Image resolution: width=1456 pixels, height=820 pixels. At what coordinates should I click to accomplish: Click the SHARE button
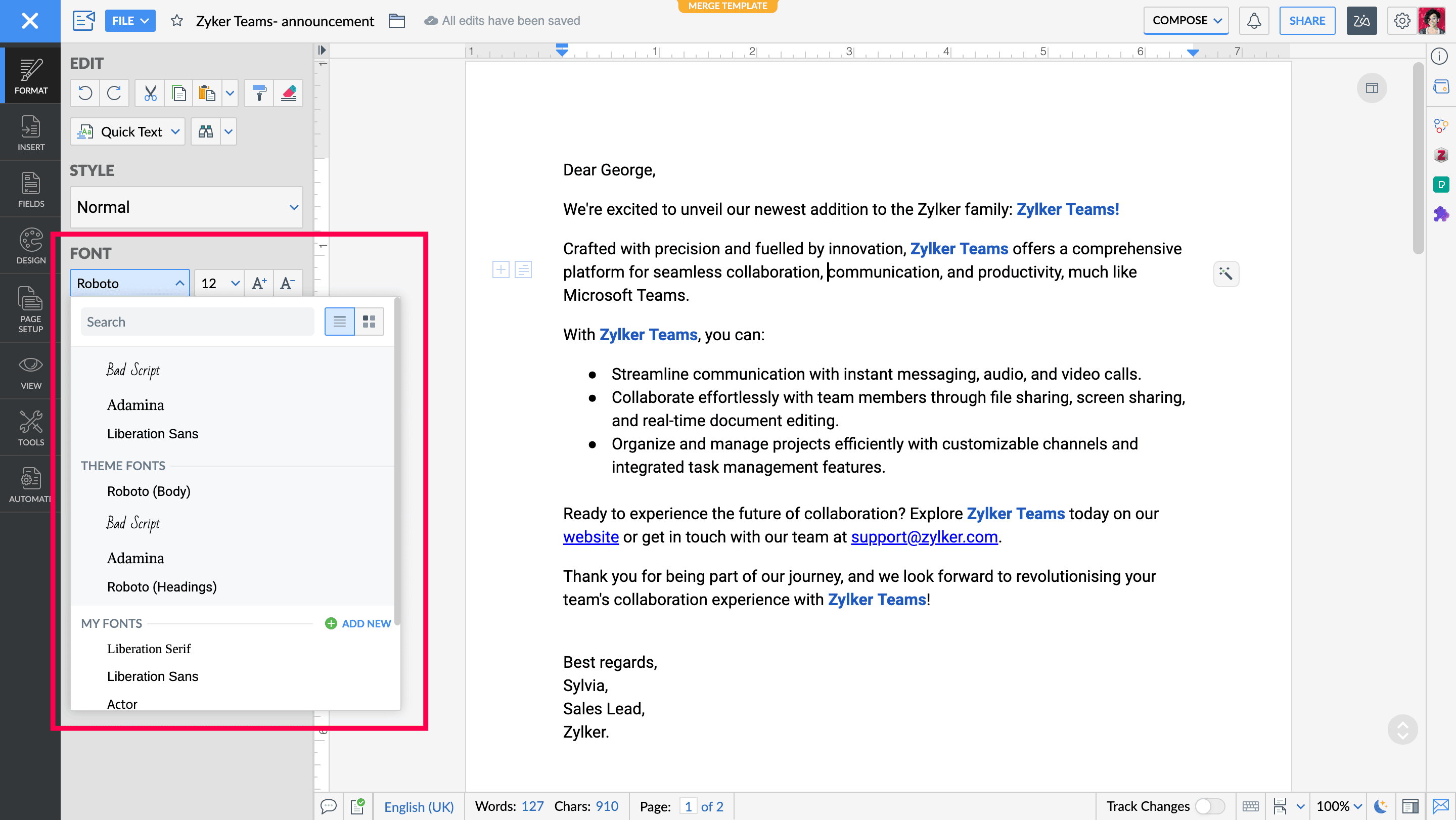1307,21
